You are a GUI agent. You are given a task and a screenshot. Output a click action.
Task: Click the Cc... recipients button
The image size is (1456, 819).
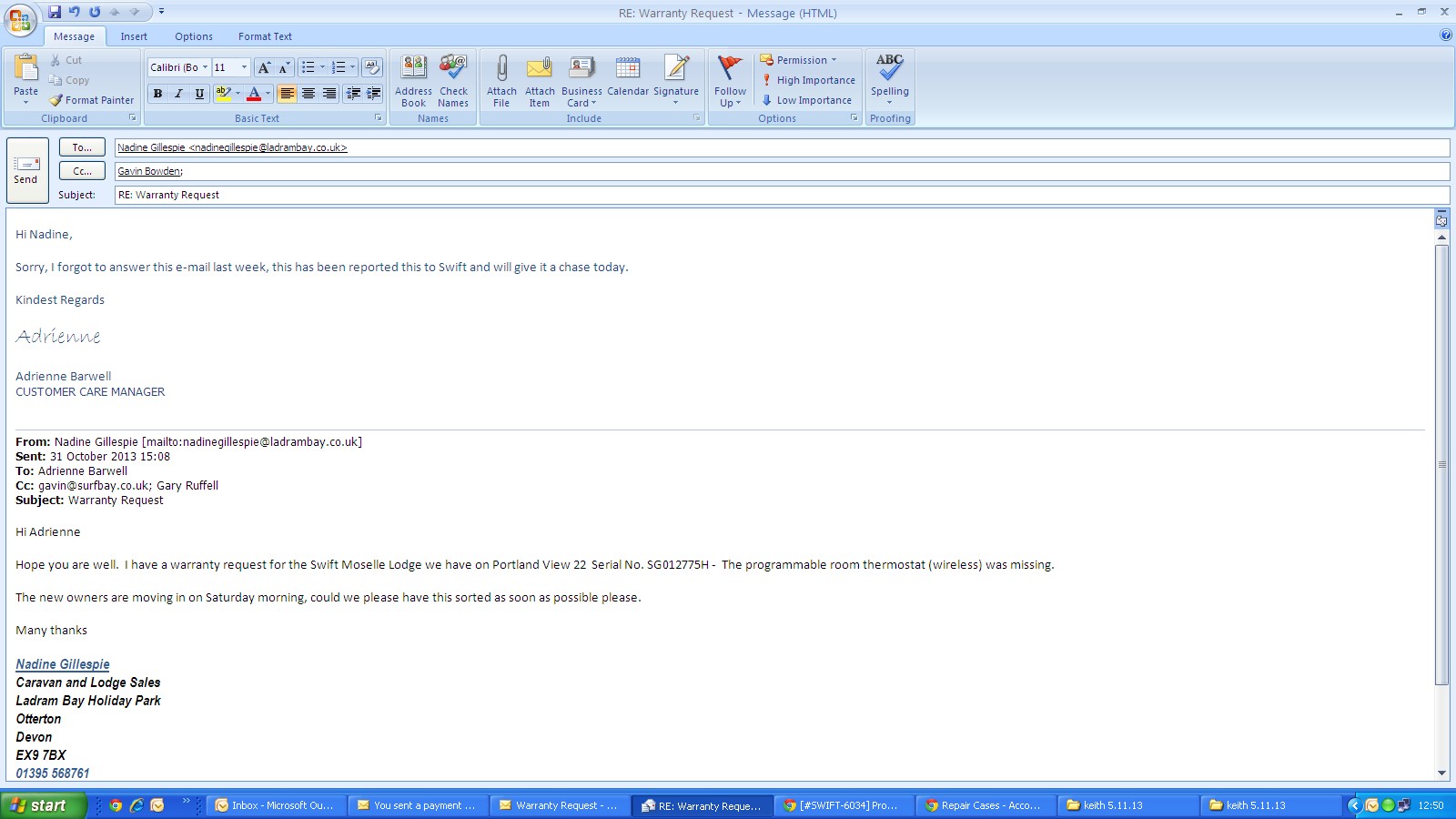pyautogui.click(x=82, y=171)
